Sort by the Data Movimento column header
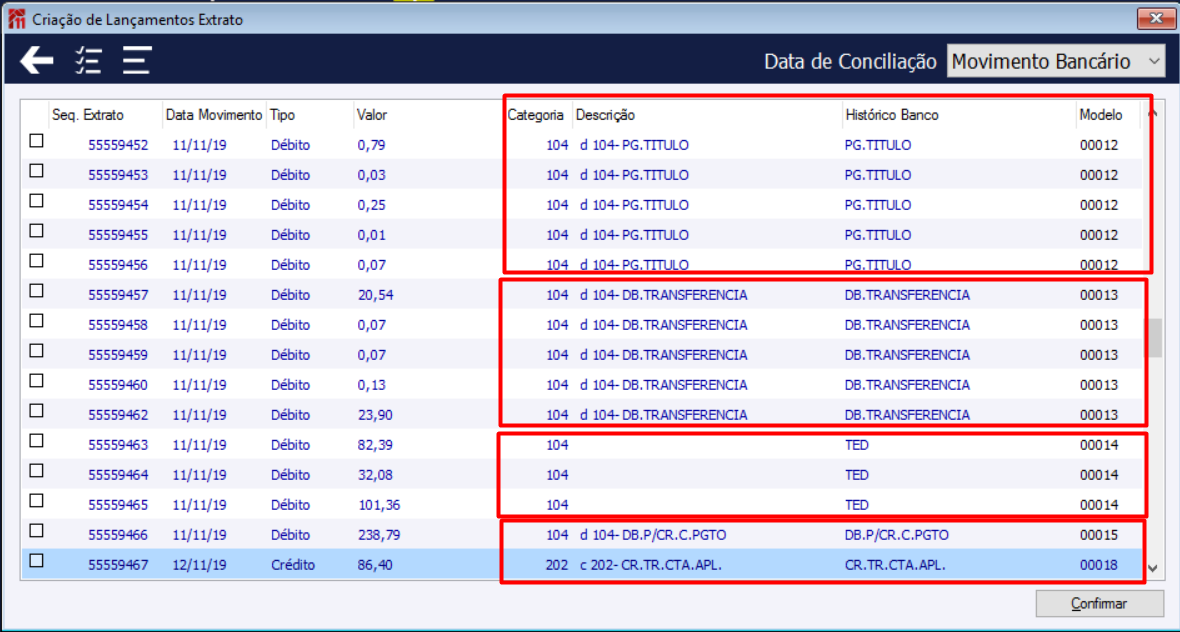 click(x=214, y=115)
